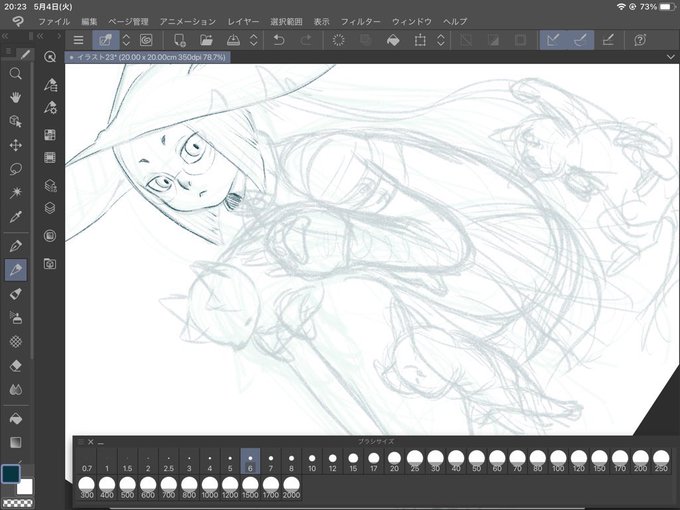
Task: Open the Layer palette stack icon
Action: pos(50,208)
